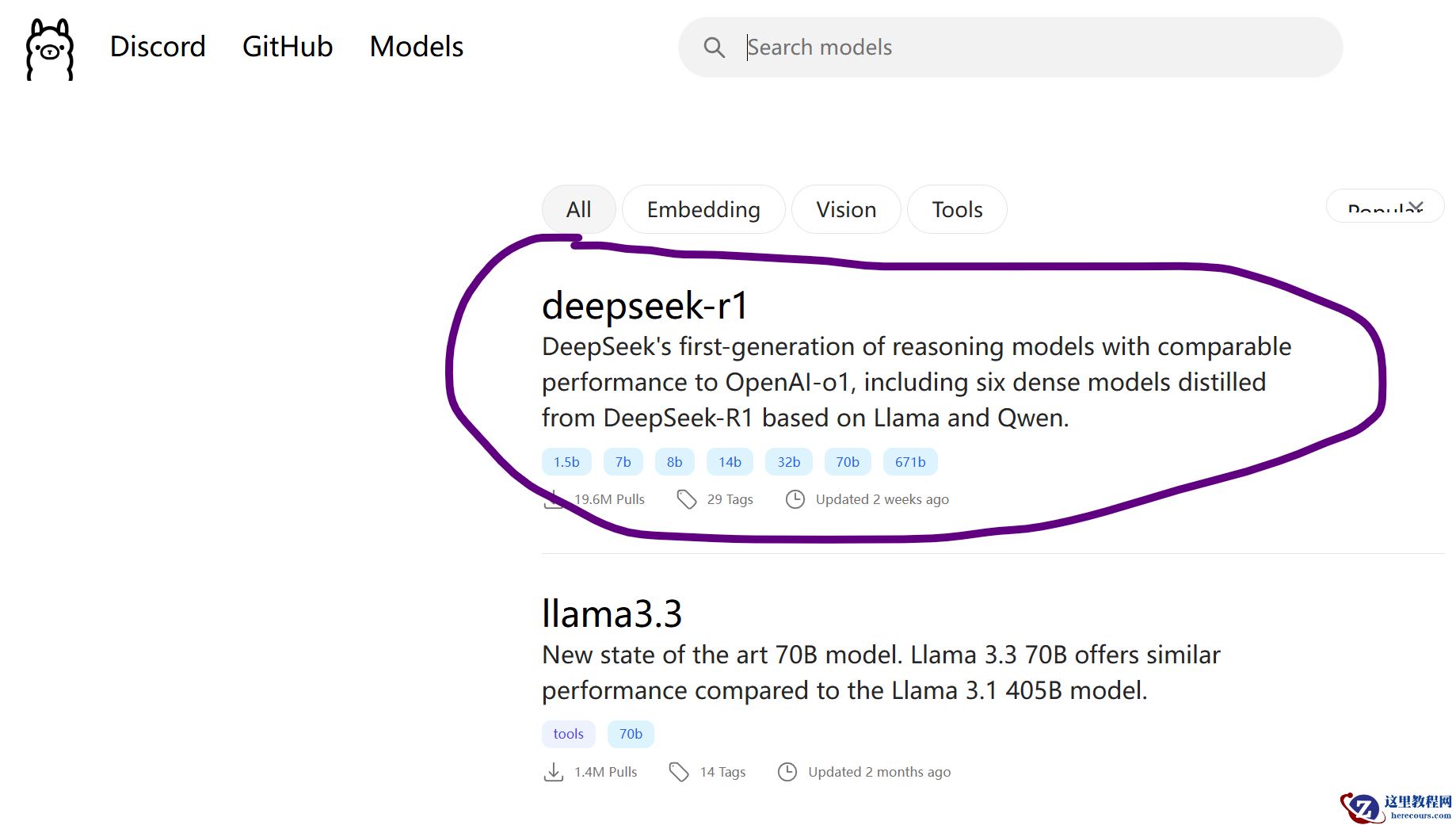1456x825 pixels.
Task: Open the llama3.3 model page
Action: (612, 614)
